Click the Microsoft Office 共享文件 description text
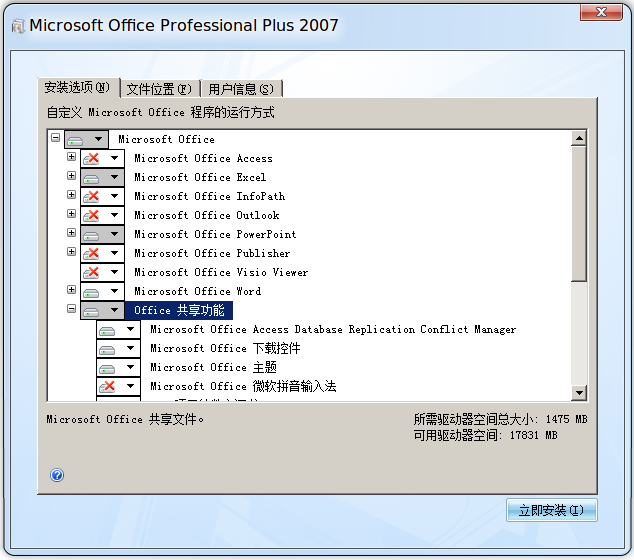This screenshot has width=634, height=560. pyautogui.click(x=125, y=419)
